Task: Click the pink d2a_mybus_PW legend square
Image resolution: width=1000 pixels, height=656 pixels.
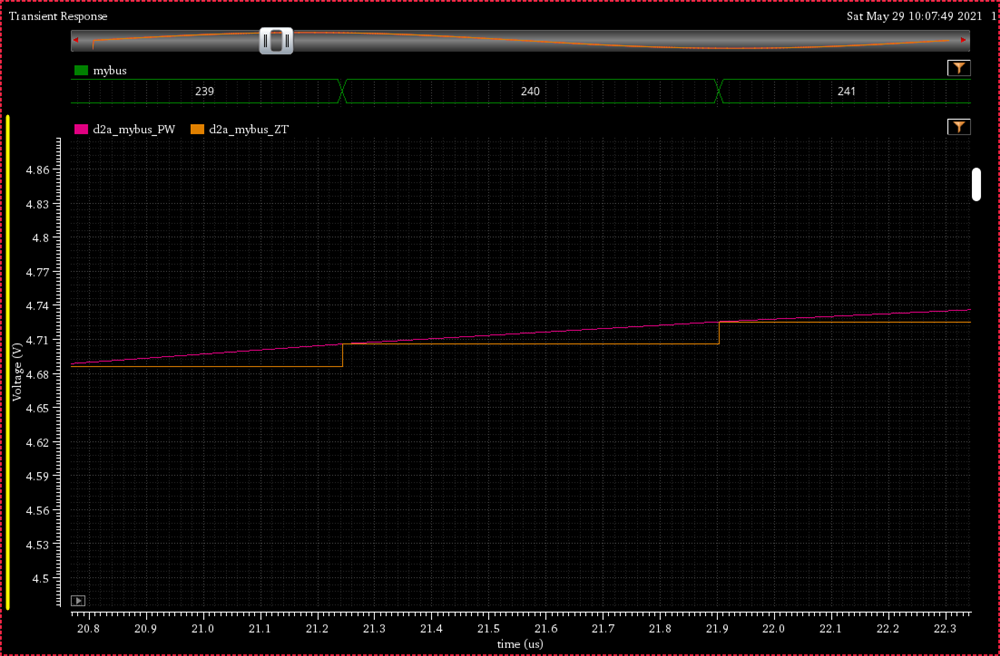Action: (x=81, y=128)
